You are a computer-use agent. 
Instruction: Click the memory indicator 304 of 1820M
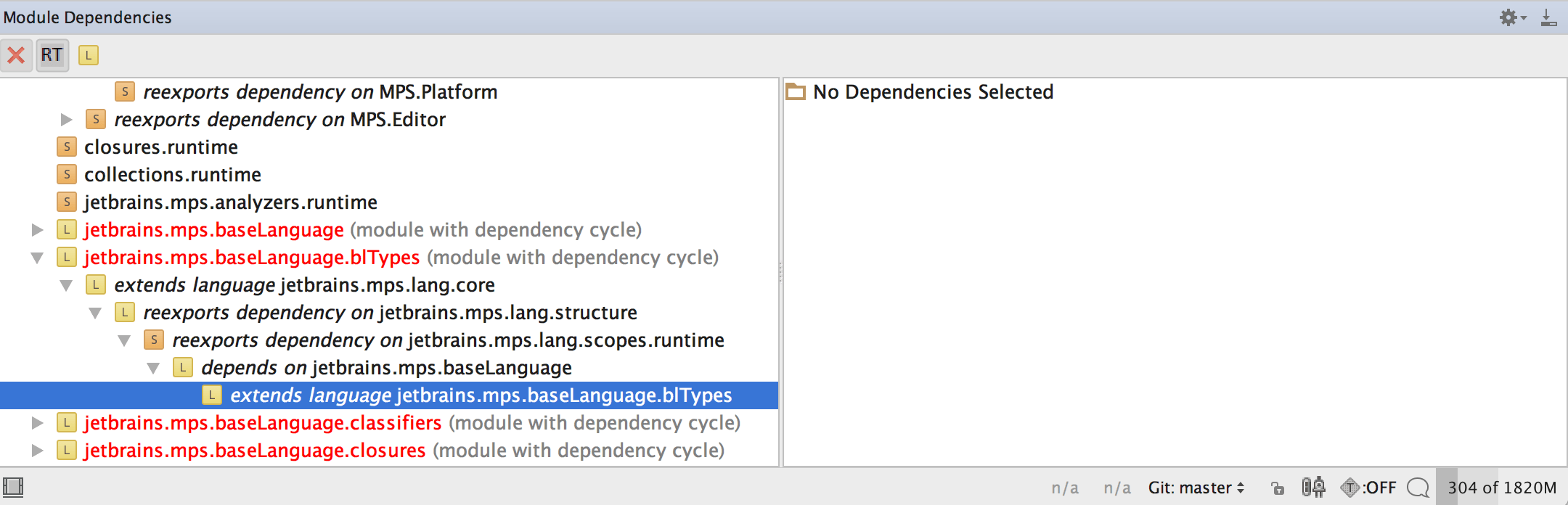[1501, 488]
